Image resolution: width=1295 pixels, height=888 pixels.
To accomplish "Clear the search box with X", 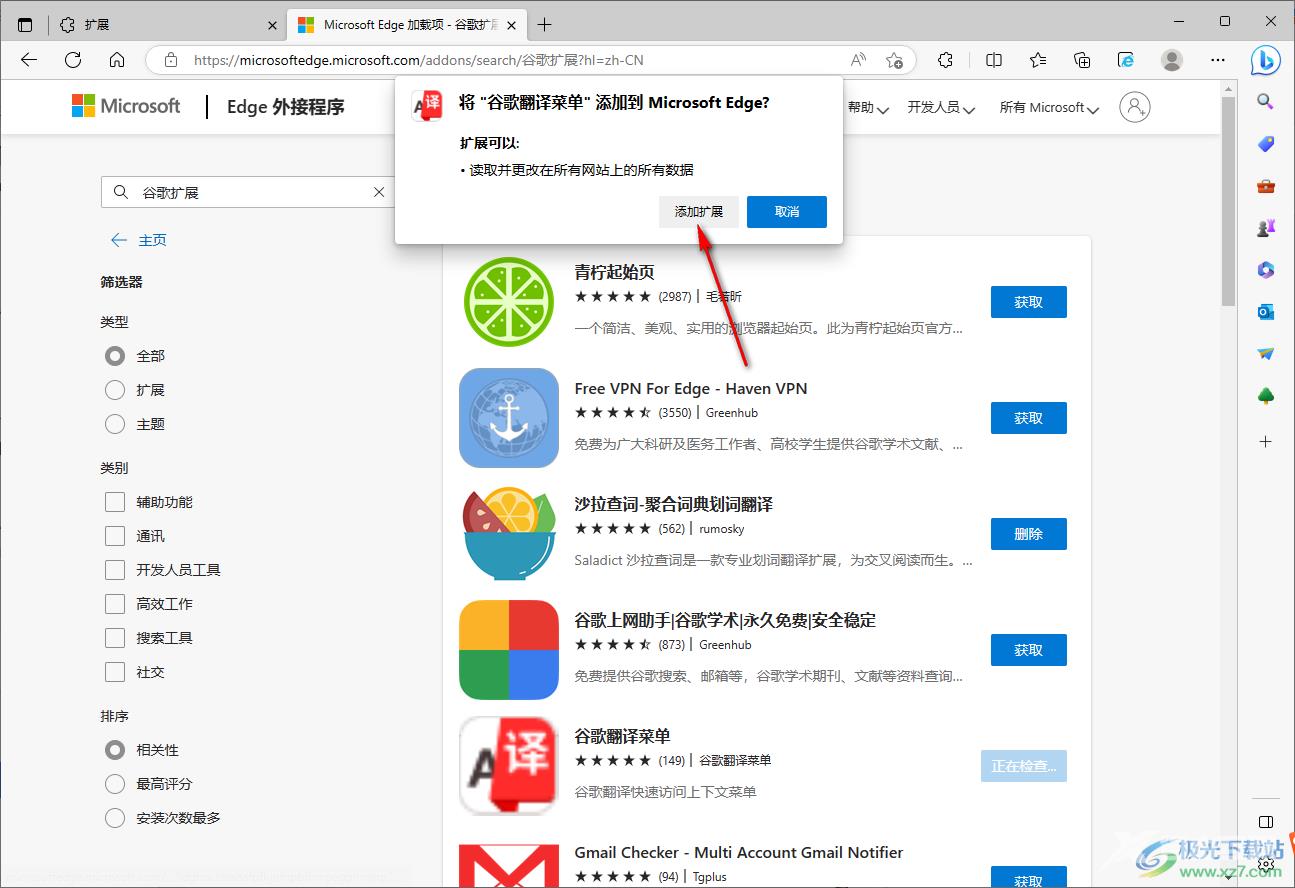I will coord(379,192).
